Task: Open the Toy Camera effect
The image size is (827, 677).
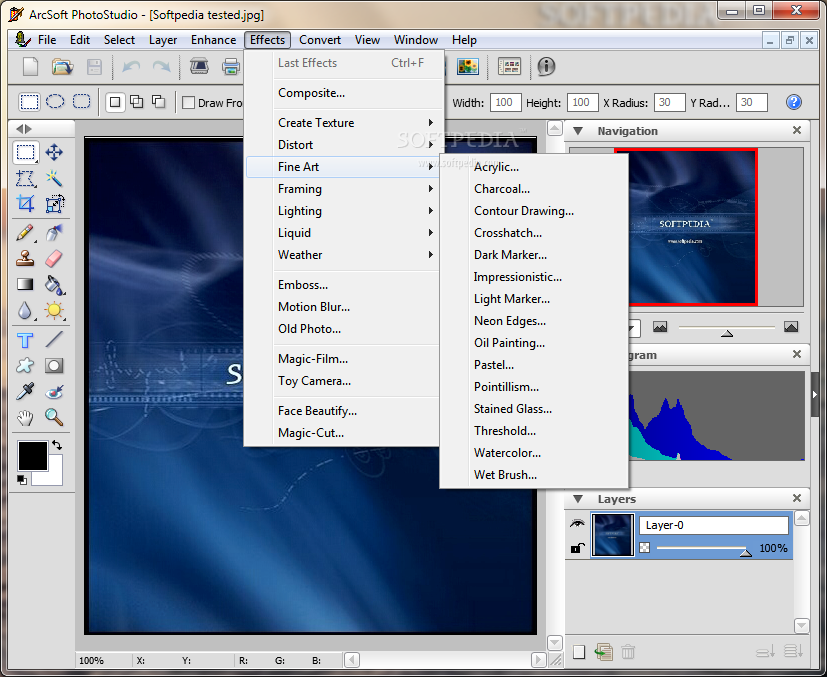Action: click(x=342, y=381)
